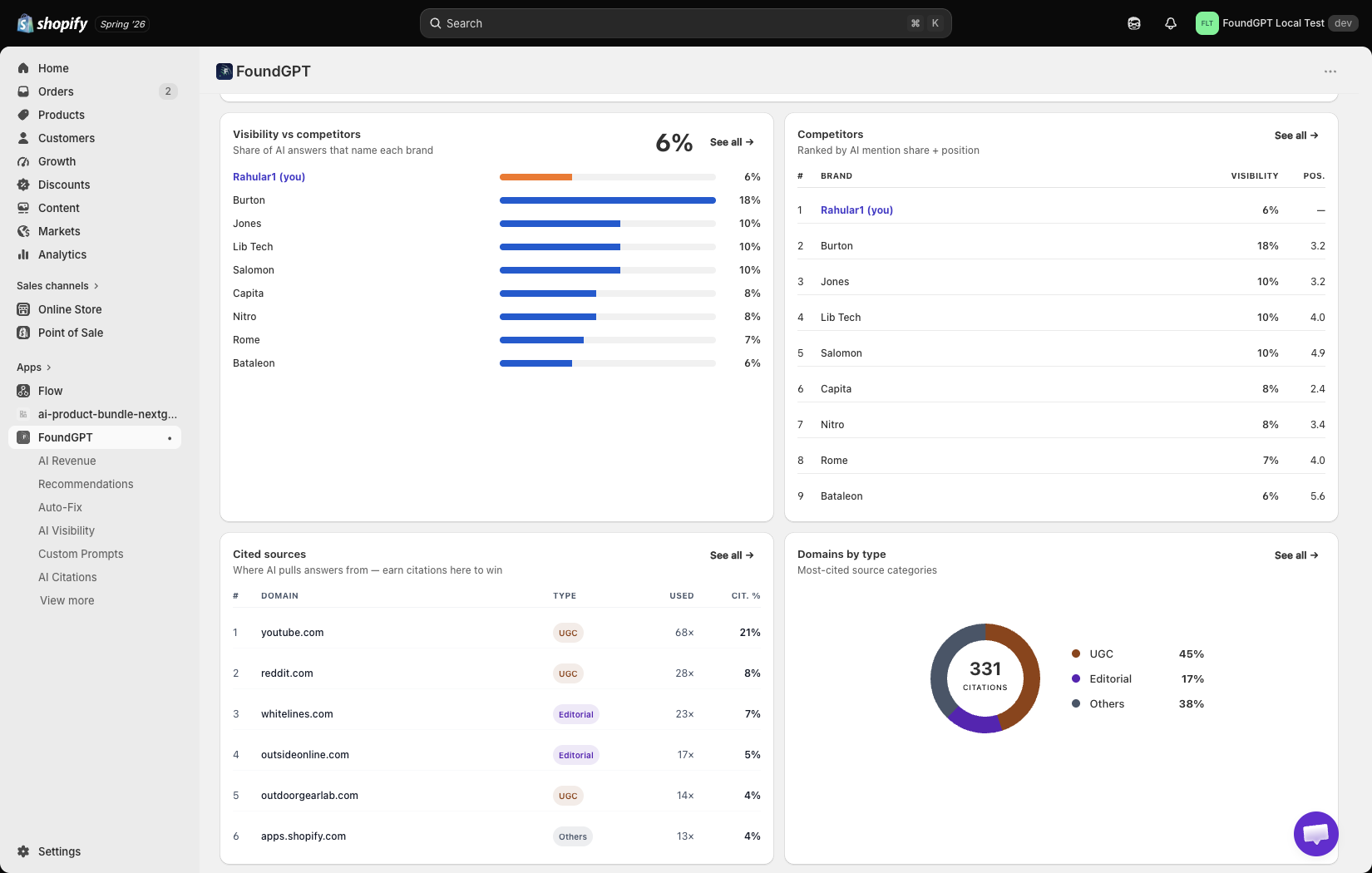
Task: Click the Content icon in sidebar
Action: (x=23, y=208)
